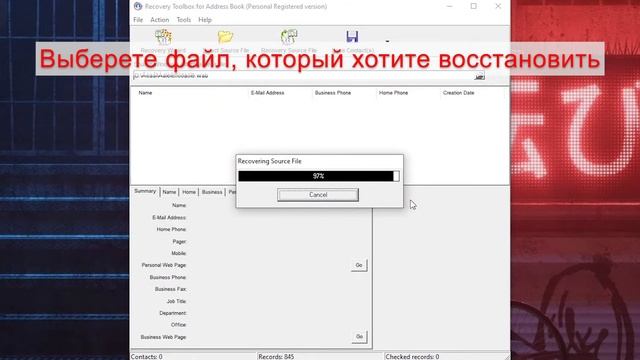Click the source file path input field
640x360 pixels.
pos(303,76)
